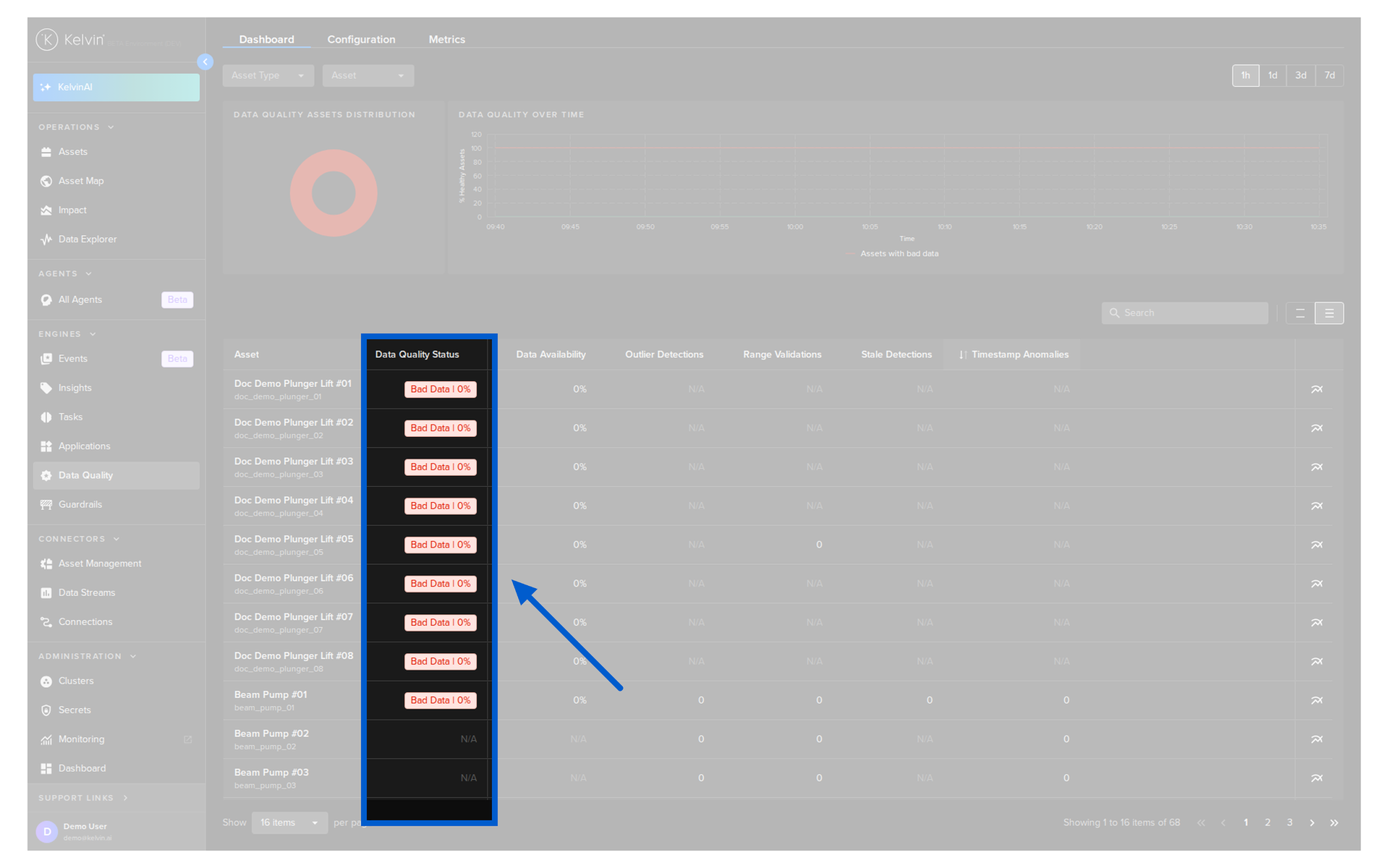Collapse the Connectors section
Screen dimensions: 1389x868
pos(79,540)
